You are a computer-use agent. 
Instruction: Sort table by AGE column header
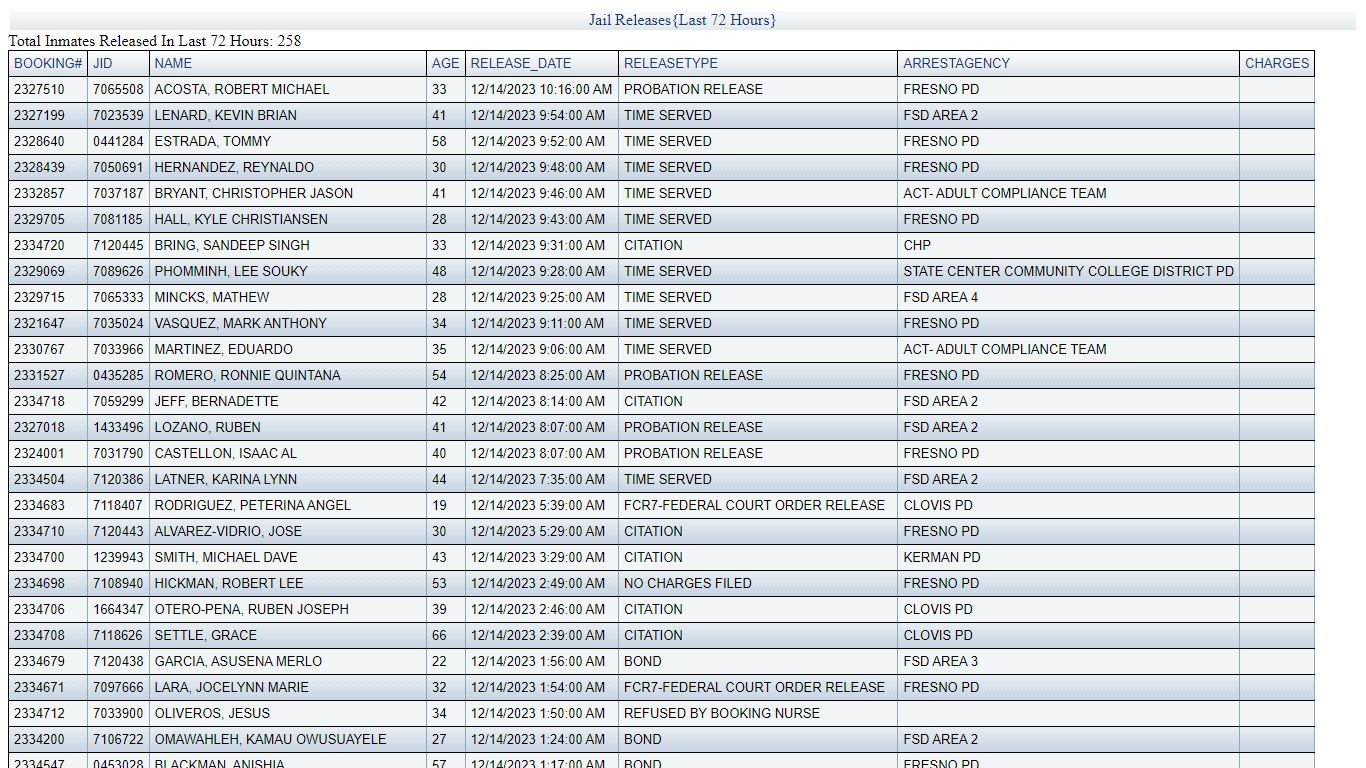click(x=446, y=63)
